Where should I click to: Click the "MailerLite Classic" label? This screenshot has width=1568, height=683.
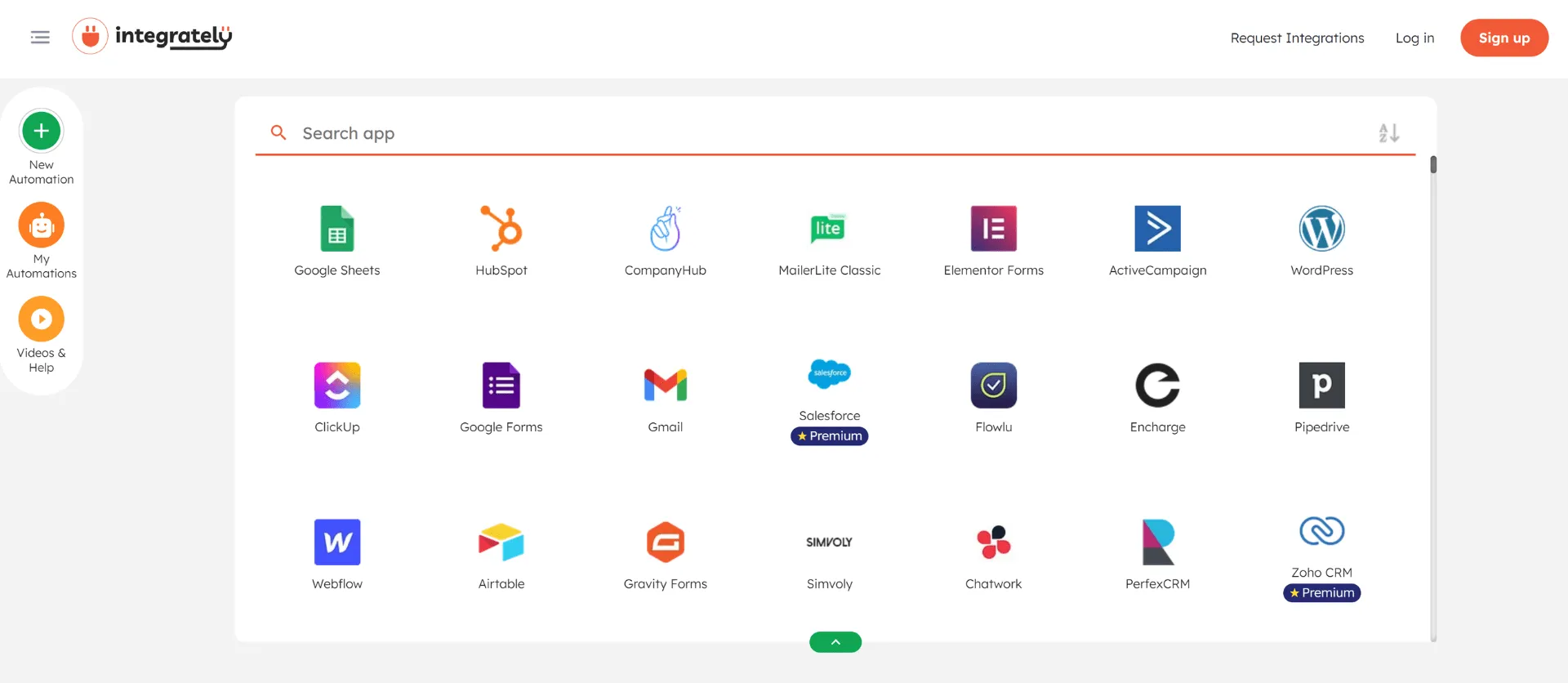click(x=830, y=270)
